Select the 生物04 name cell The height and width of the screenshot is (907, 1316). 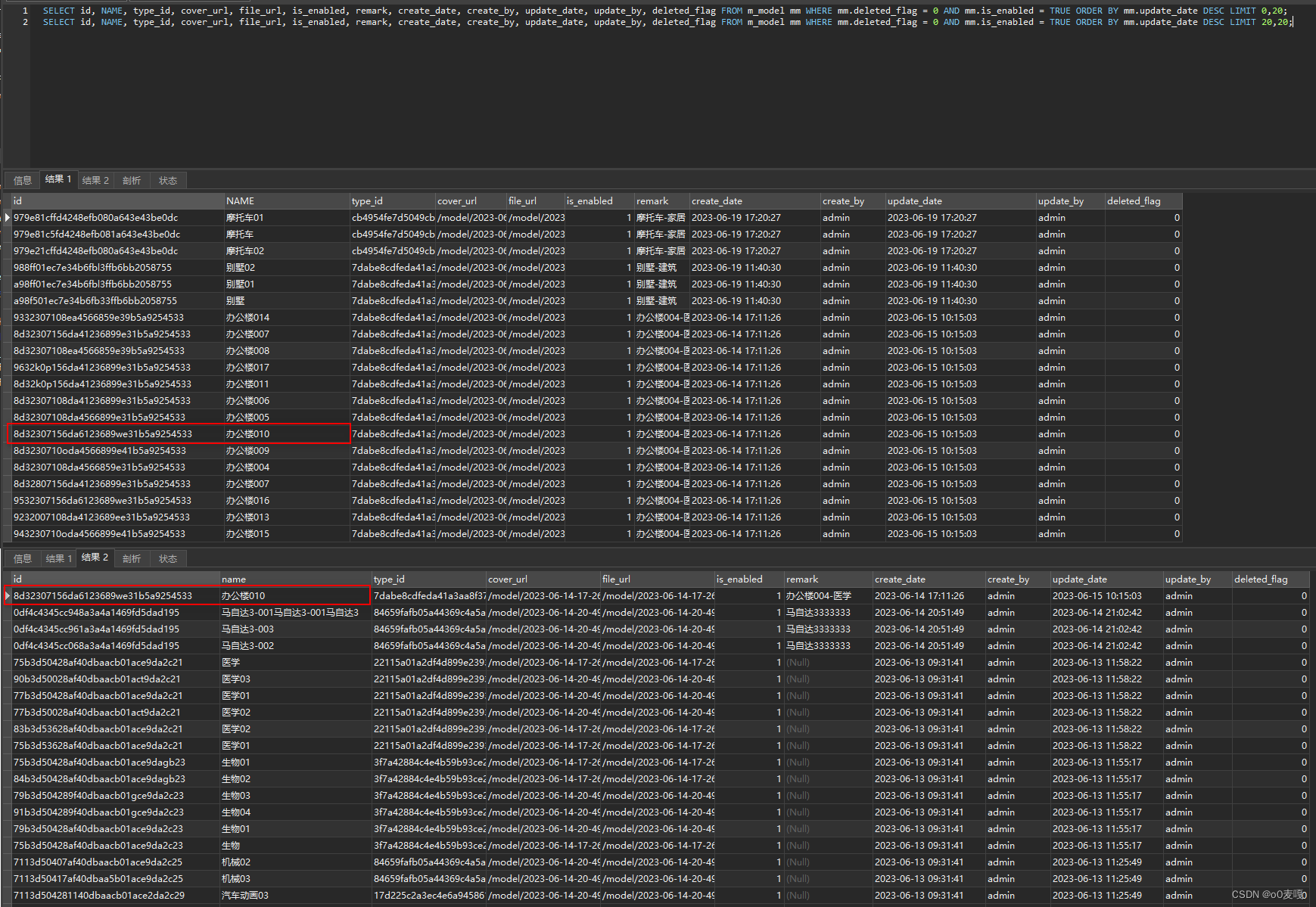coord(295,812)
